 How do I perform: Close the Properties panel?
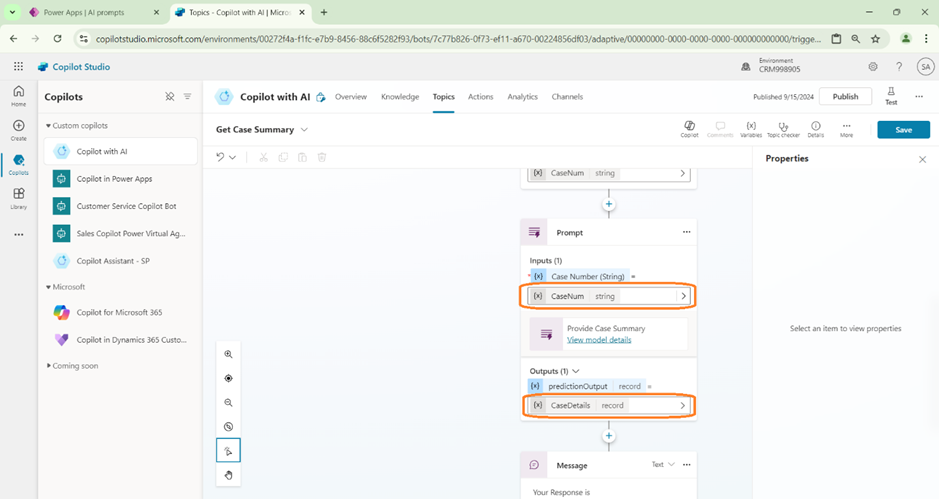pos(922,159)
